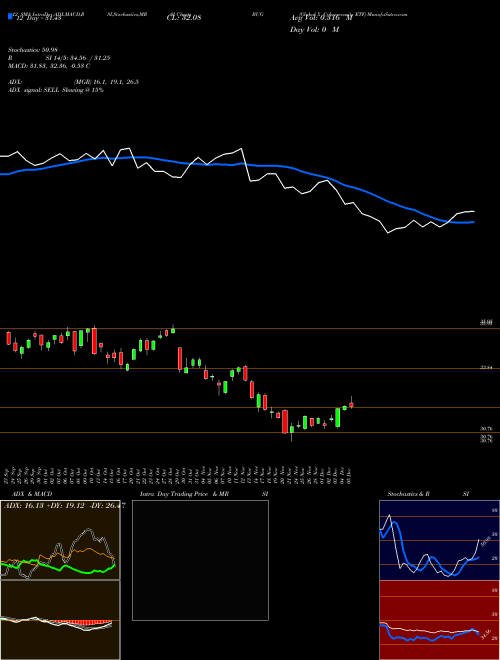The image size is (500, 660).
Task: Click the '12 Day = 31.43' label
Action: click(37, 18)
